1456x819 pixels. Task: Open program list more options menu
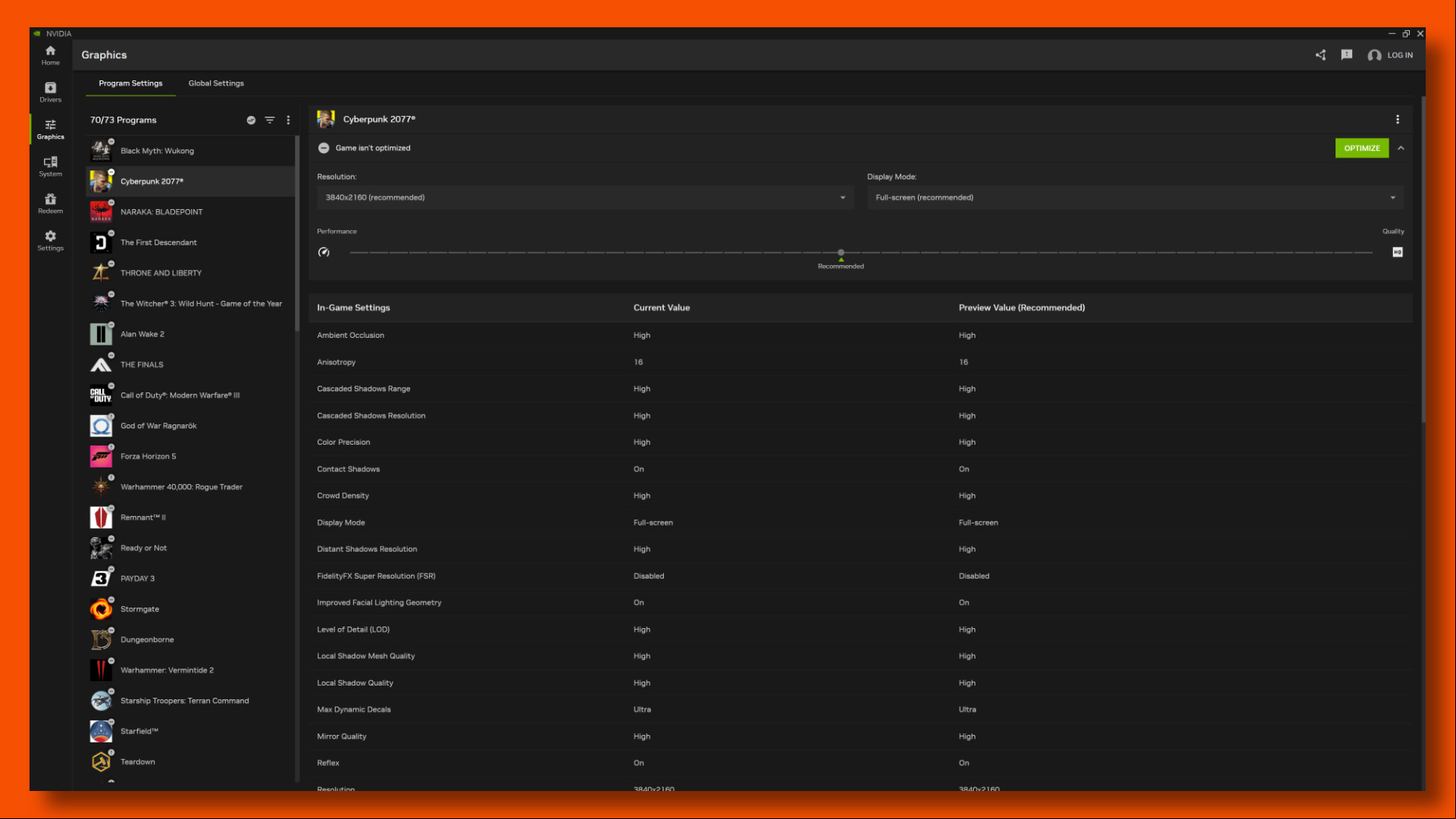coord(288,120)
